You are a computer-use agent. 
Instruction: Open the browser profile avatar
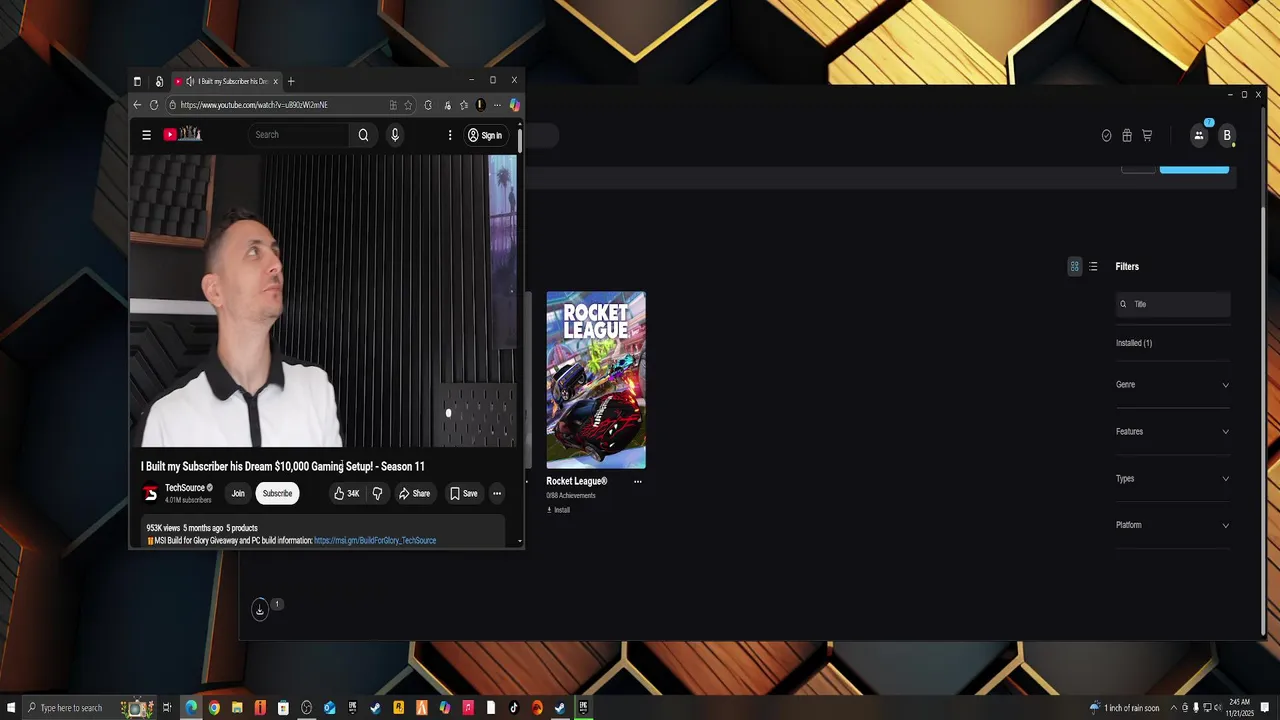coord(480,105)
